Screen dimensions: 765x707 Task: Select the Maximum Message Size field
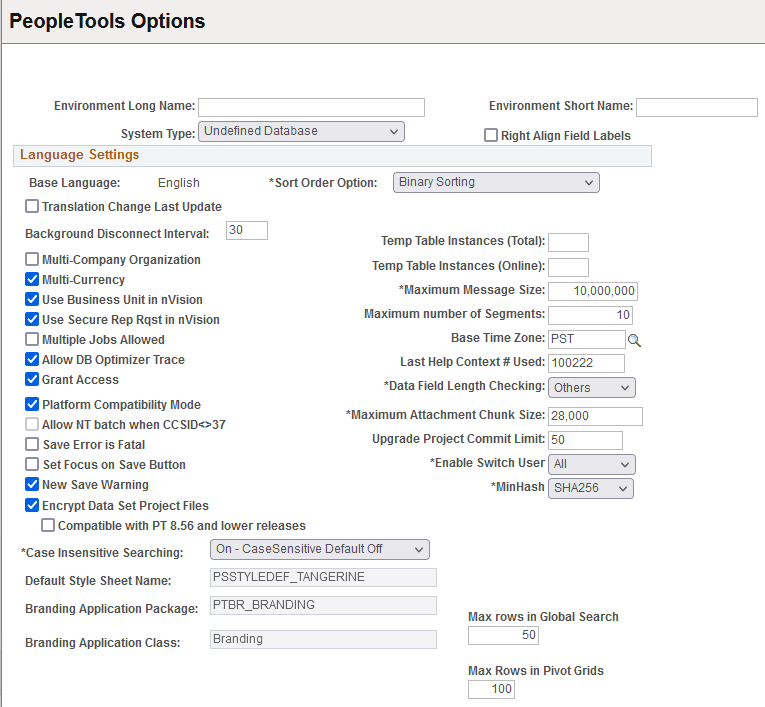click(x=593, y=291)
